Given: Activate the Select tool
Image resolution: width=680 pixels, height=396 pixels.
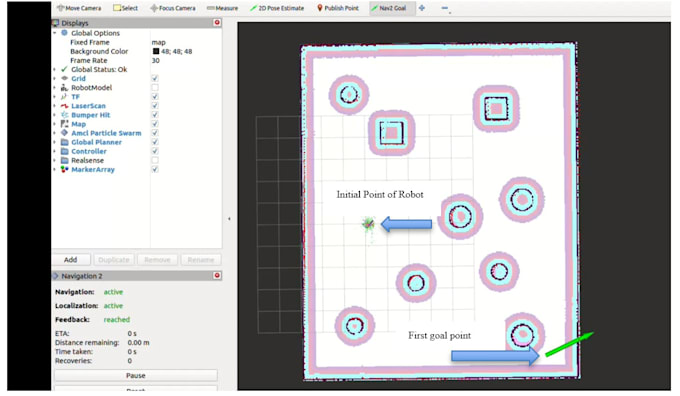Looking at the screenshot, I should 125,8.
